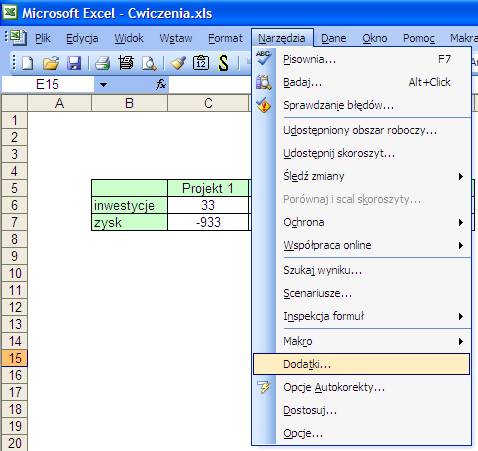Save the workbook with the floppy icon

point(74,63)
